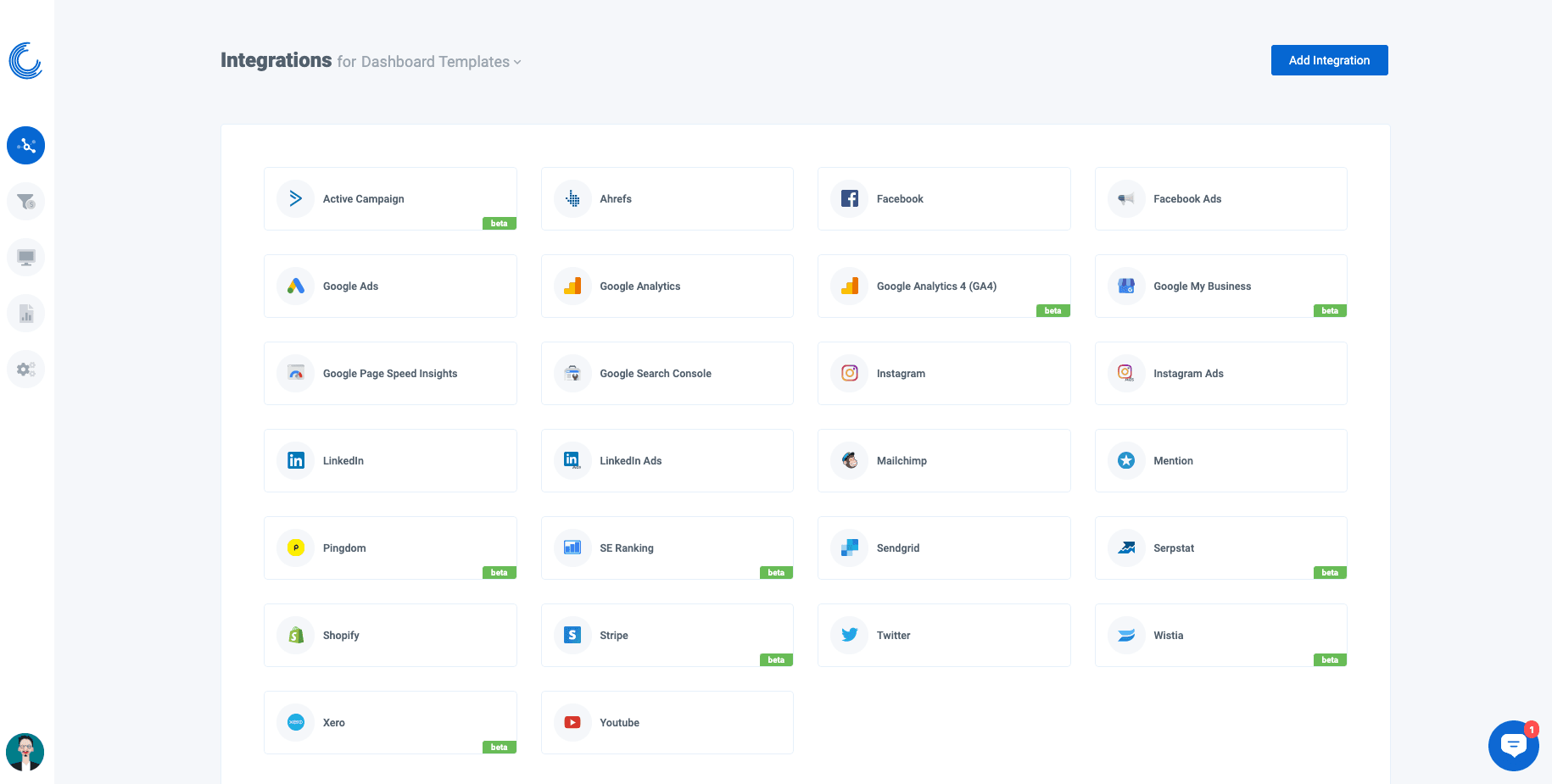Select the Google Page Speed Insights label
The image size is (1552, 784).
[x=390, y=374]
